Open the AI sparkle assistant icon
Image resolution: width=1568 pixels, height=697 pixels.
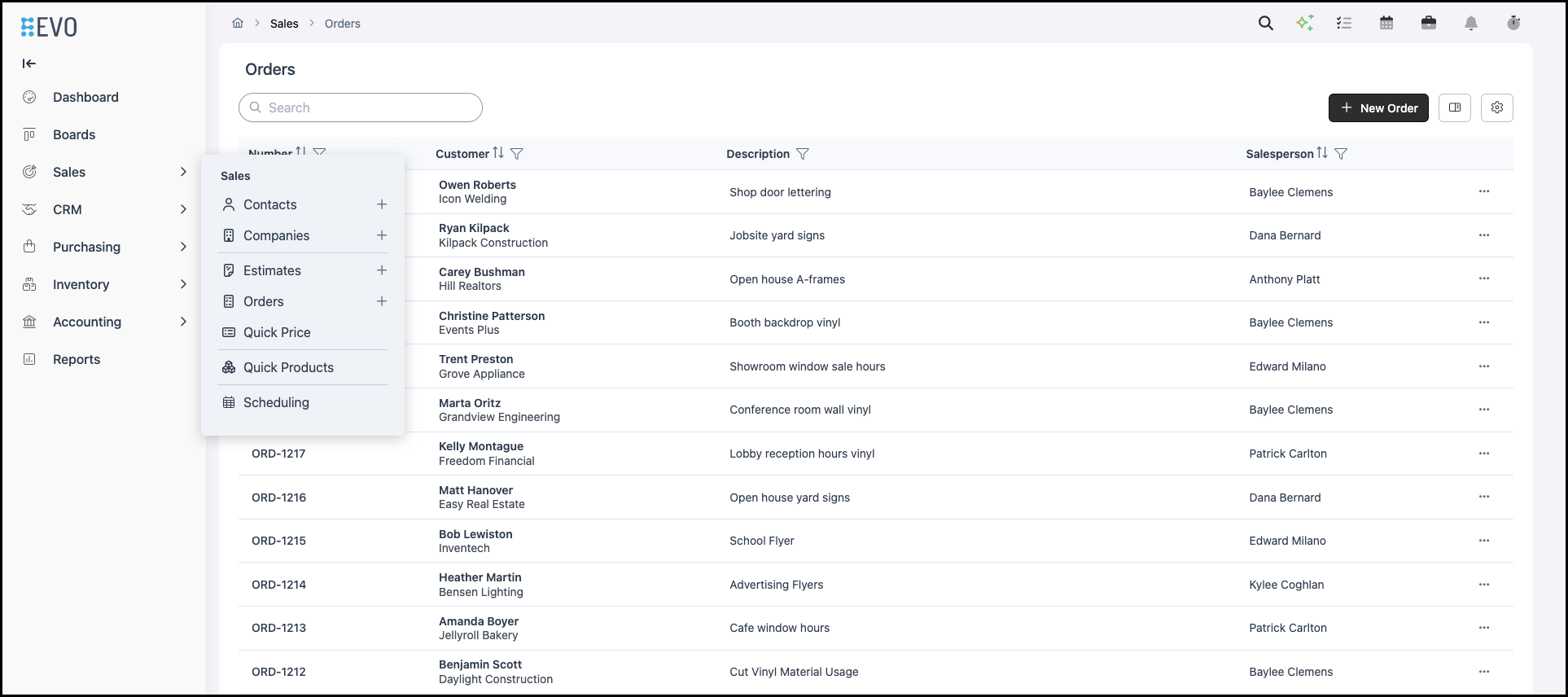pyautogui.click(x=1305, y=24)
